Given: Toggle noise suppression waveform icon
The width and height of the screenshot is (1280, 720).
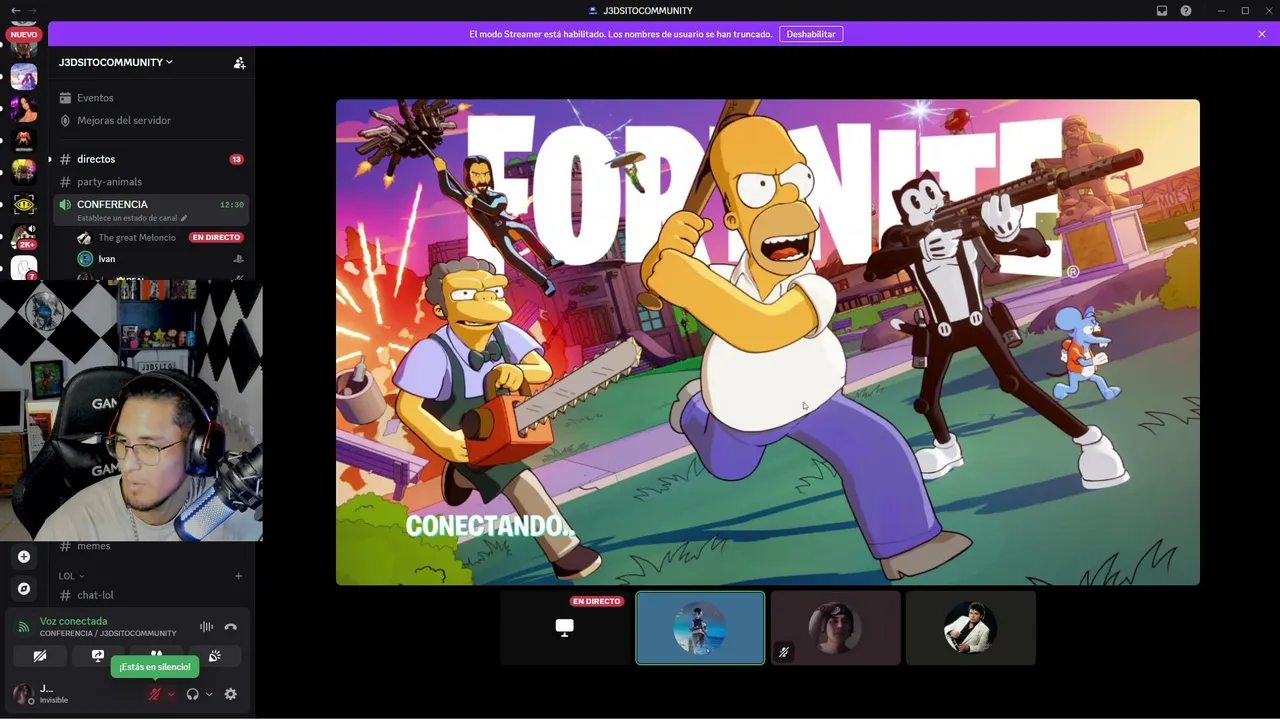Looking at the screenshot, I should tap(206, 627).
